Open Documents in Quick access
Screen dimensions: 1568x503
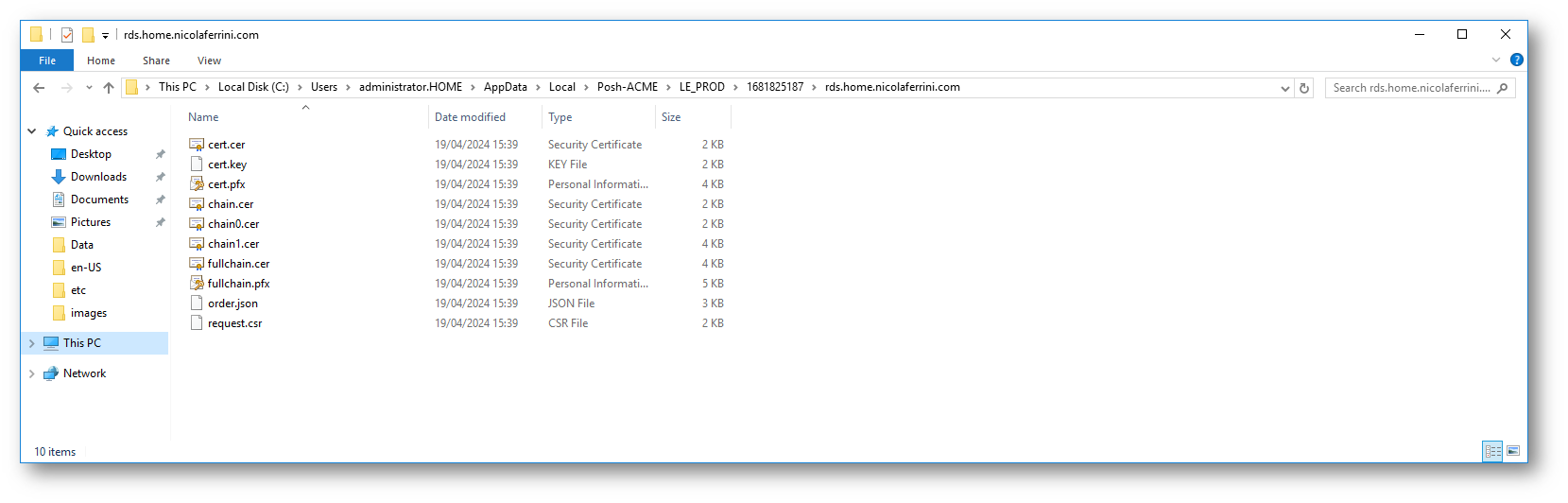click(99, 199)
